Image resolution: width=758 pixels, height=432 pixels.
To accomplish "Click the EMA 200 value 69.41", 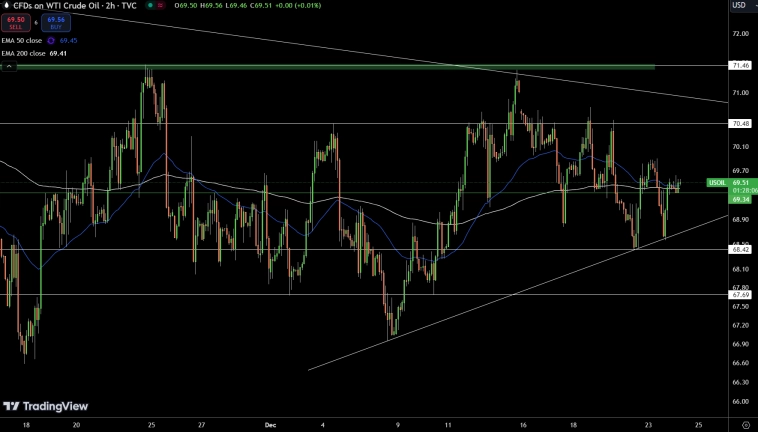I will click(58, 54).
